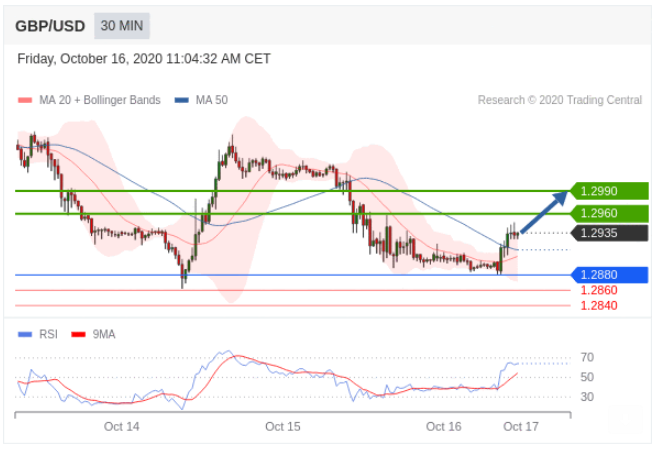Click the blue RSI legend swatch

pos(25,334)
